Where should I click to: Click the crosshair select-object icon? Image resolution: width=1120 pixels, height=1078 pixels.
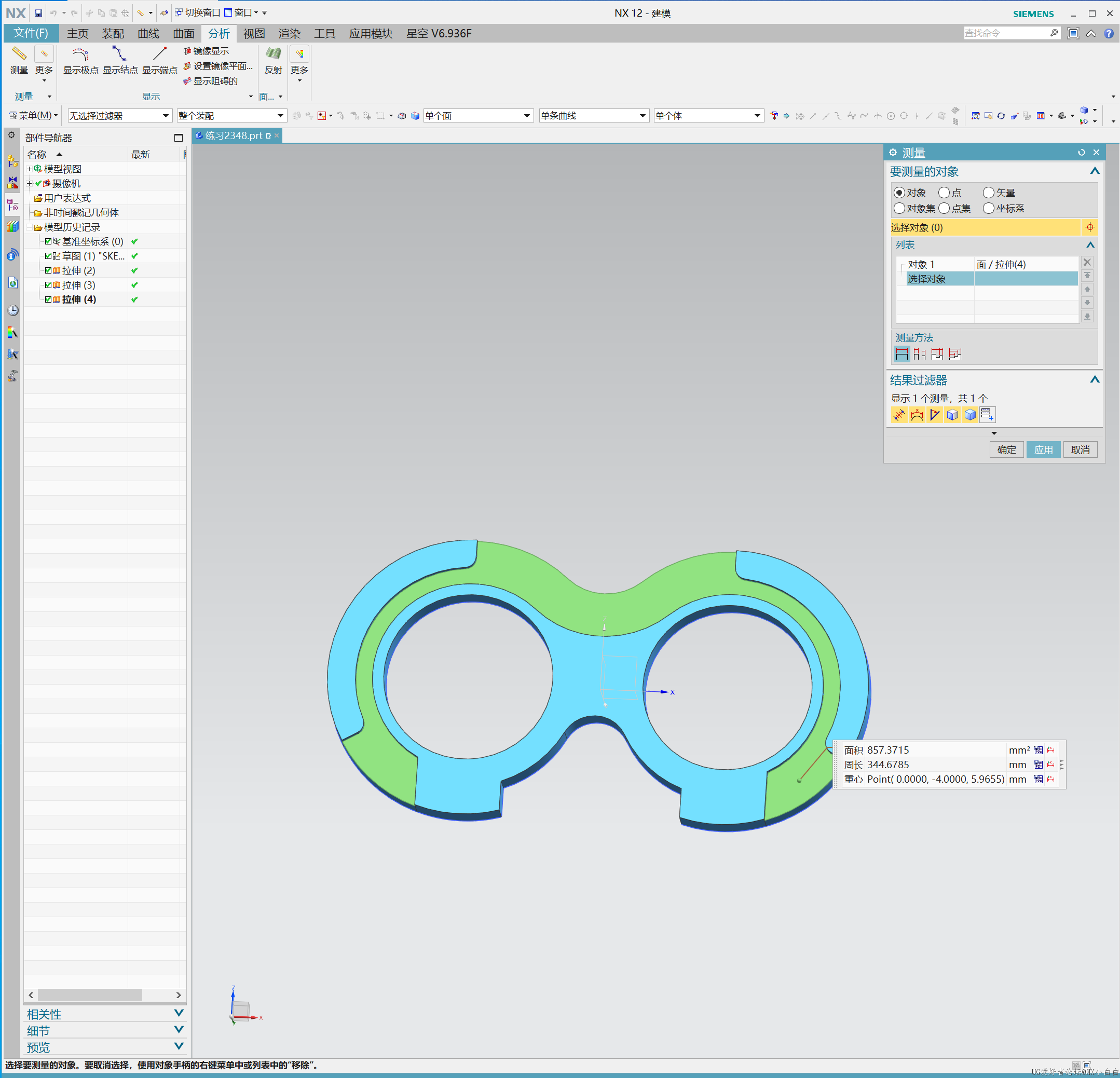pos(1090,227)
